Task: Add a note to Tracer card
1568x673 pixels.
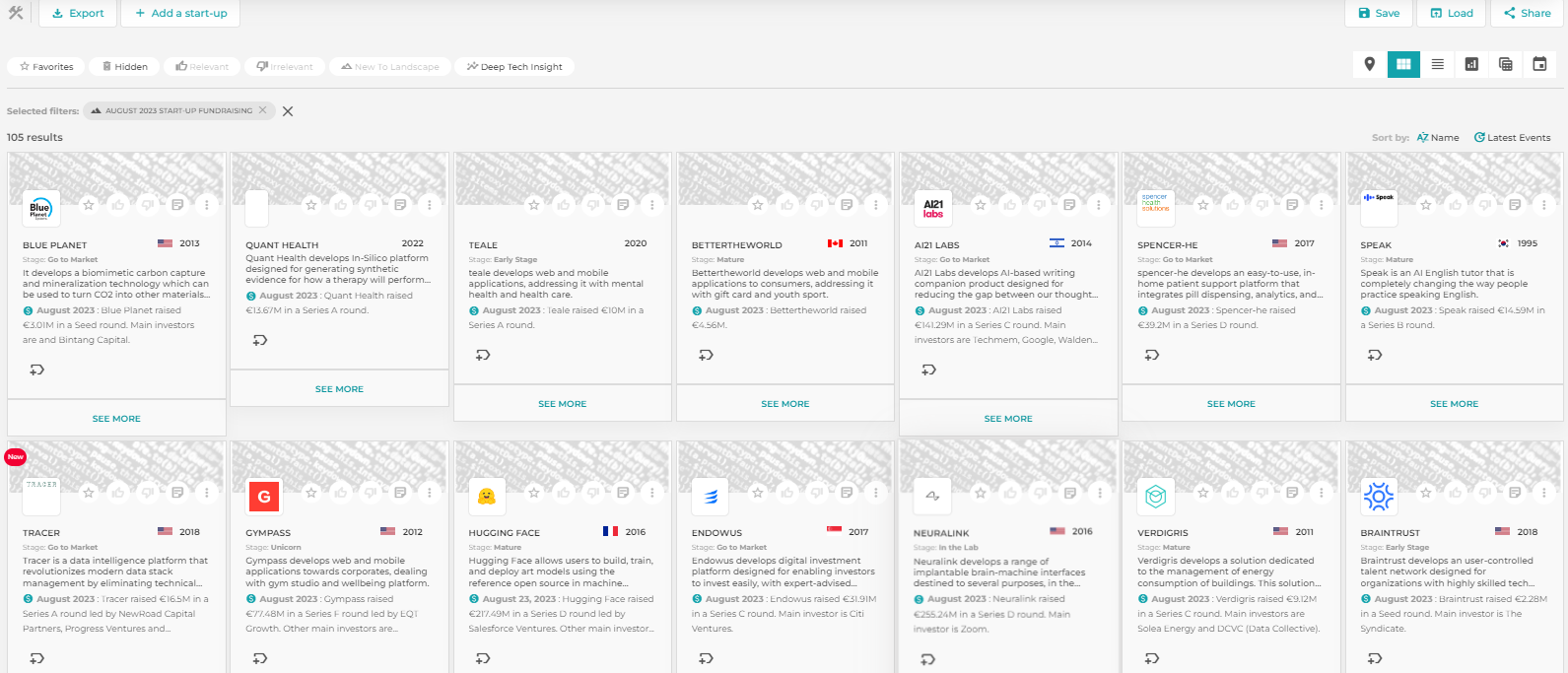Action: pos(177,493)
